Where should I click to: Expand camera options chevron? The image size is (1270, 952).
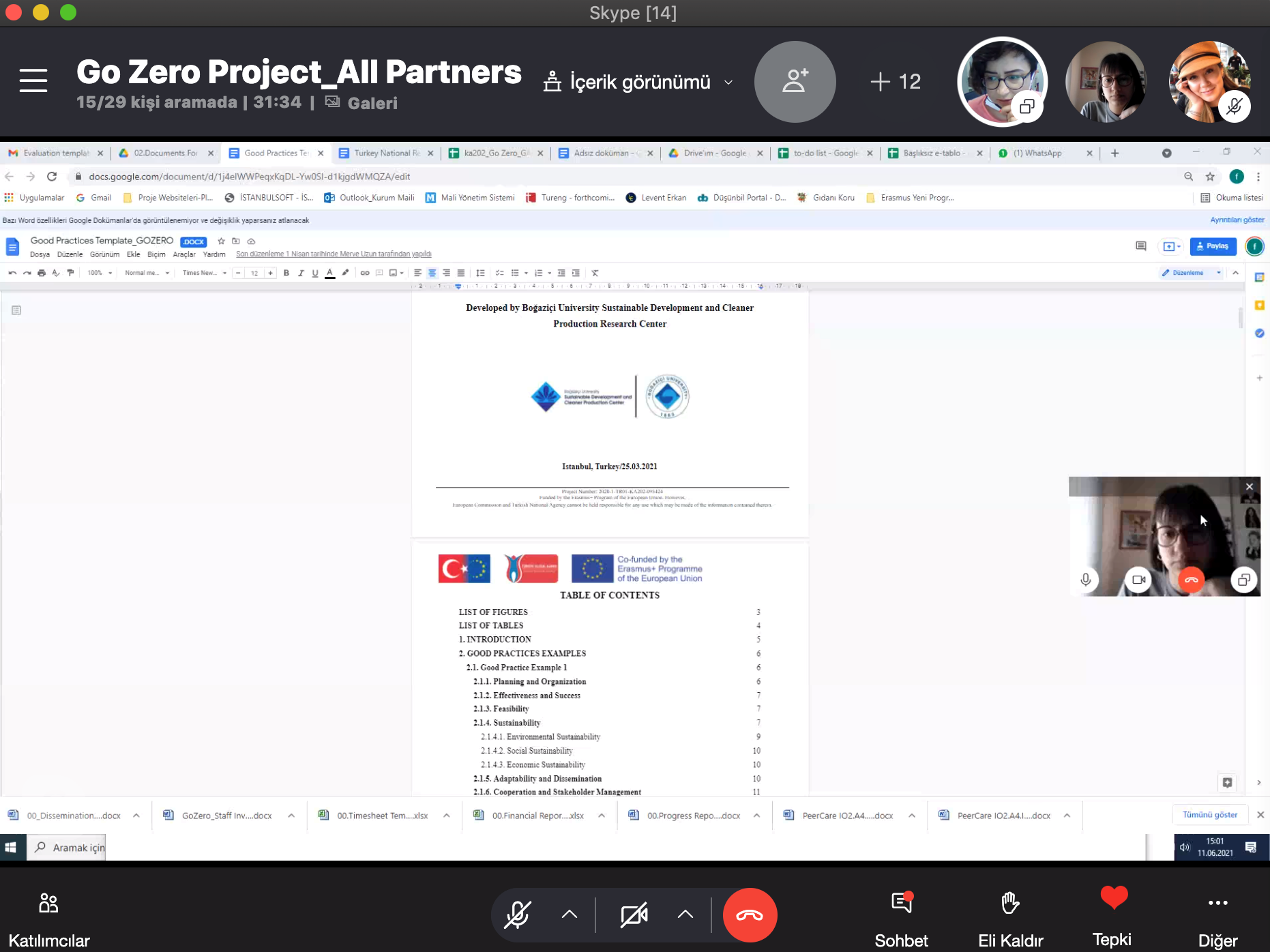tap(685, 914)
